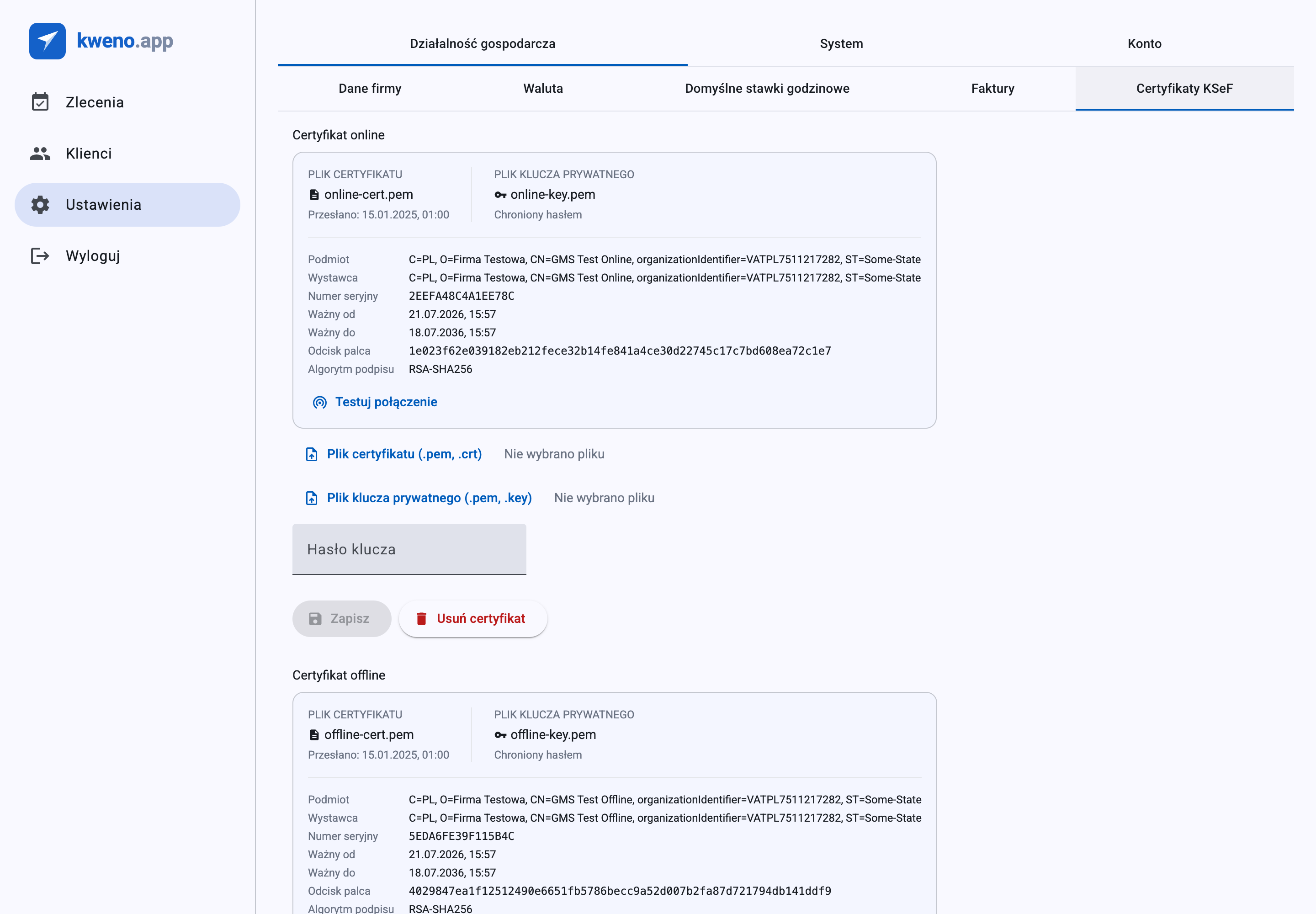Click upload icon for Plik klucza prywatnego
This screenshot has width=1316, height=914.
(312, 498)
